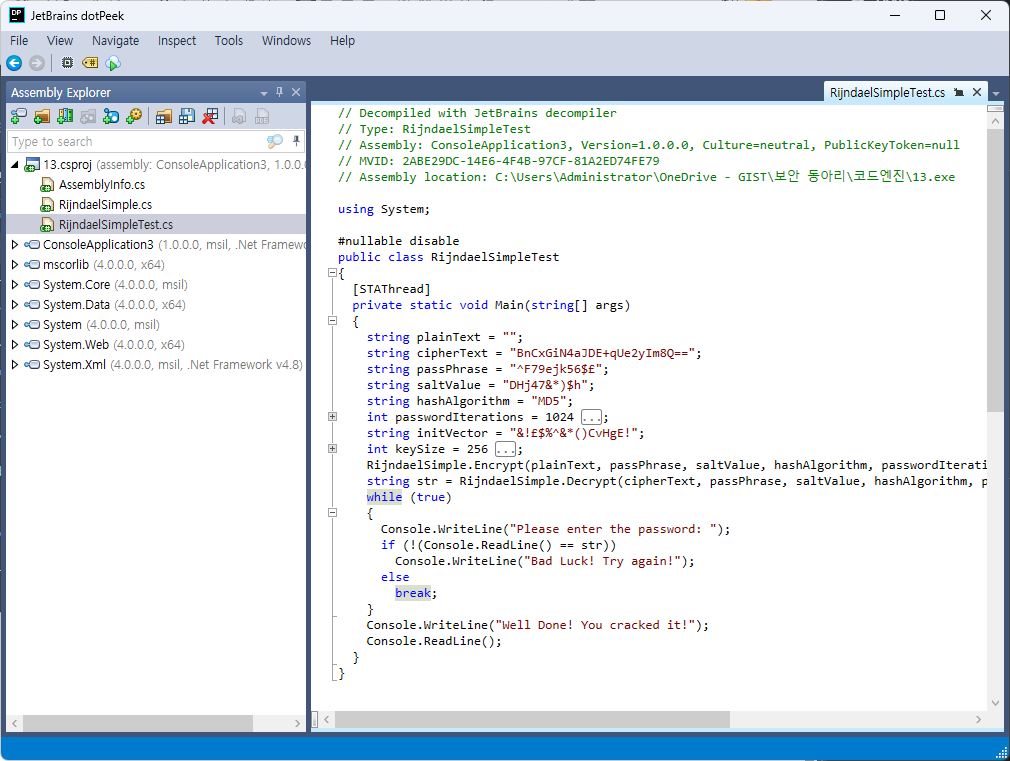Image resolution: width=1010 pixels, height=761 pixels.
Task: Click the chip-shaped process explorer toolbar icon
Action: (x=67, y=63)
